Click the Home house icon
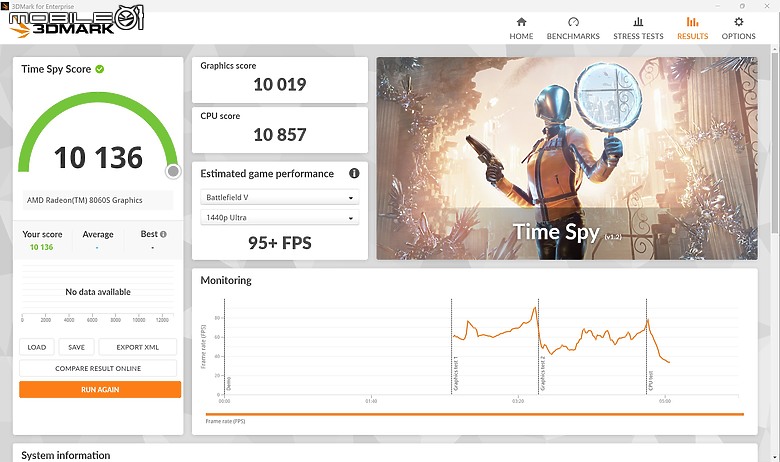The width and height of the screenshot is (780, 462). click(521, 21)
